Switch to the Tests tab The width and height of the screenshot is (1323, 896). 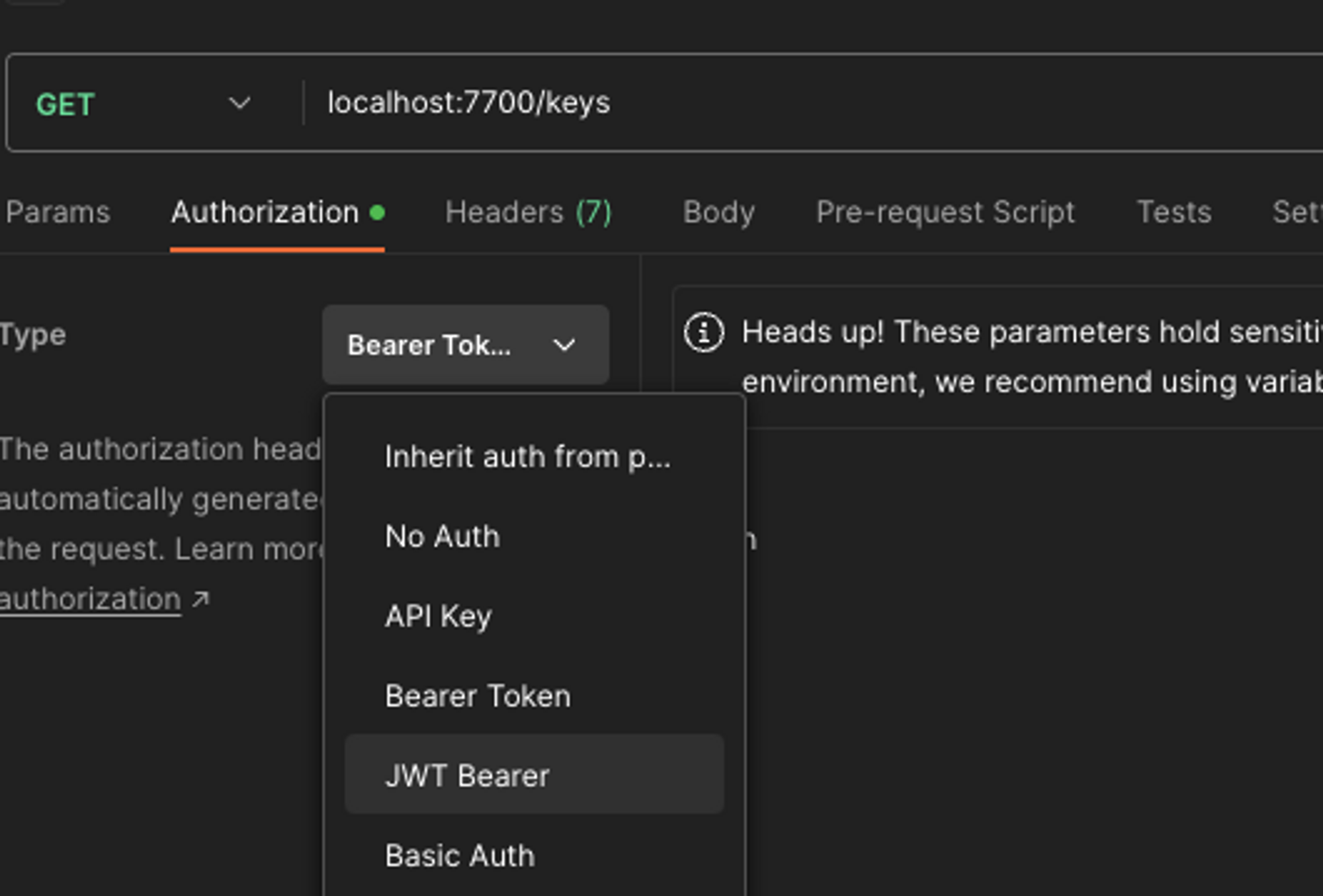[1174, 213]
